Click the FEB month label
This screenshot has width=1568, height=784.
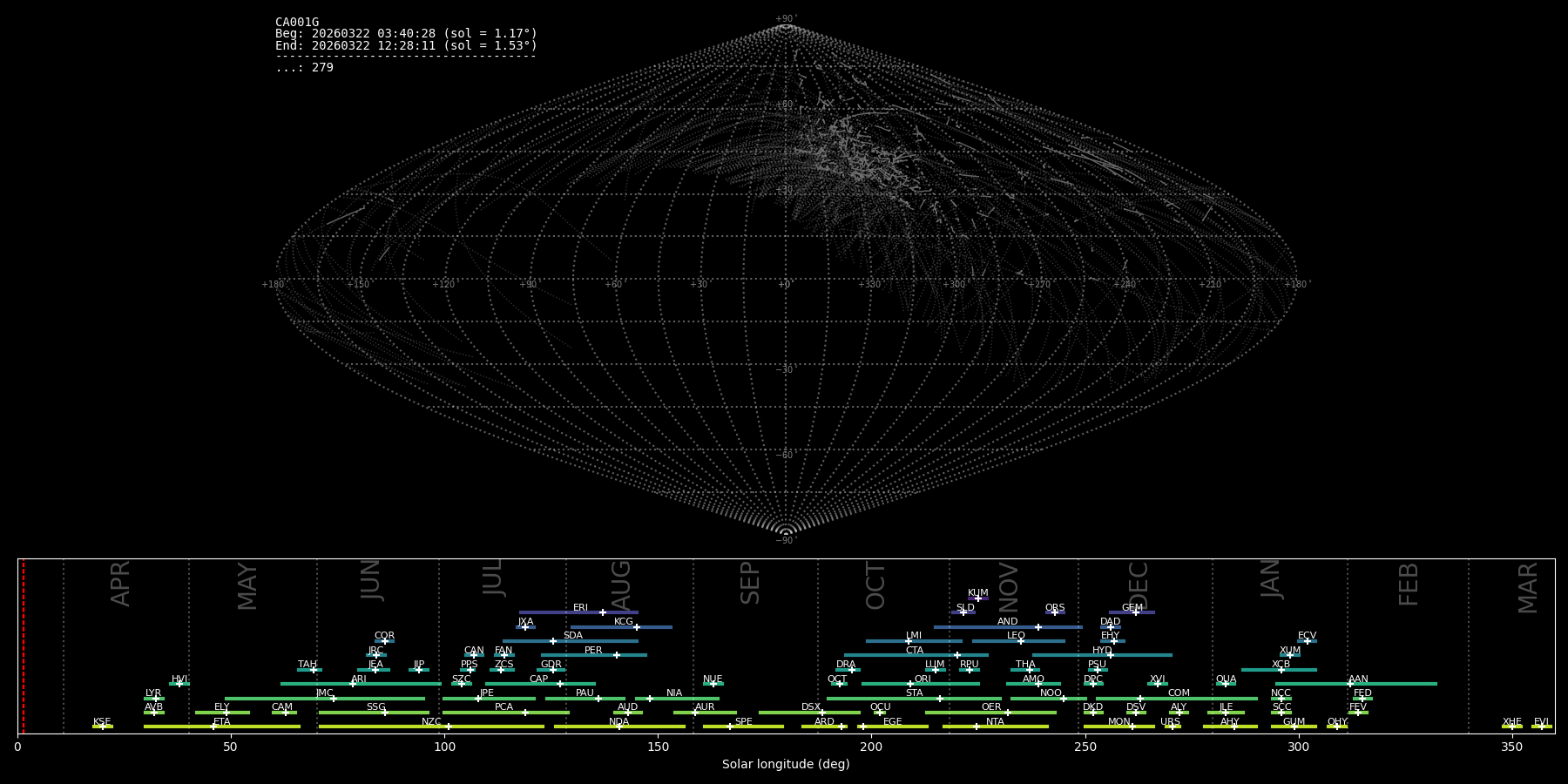coord(1409,584)
